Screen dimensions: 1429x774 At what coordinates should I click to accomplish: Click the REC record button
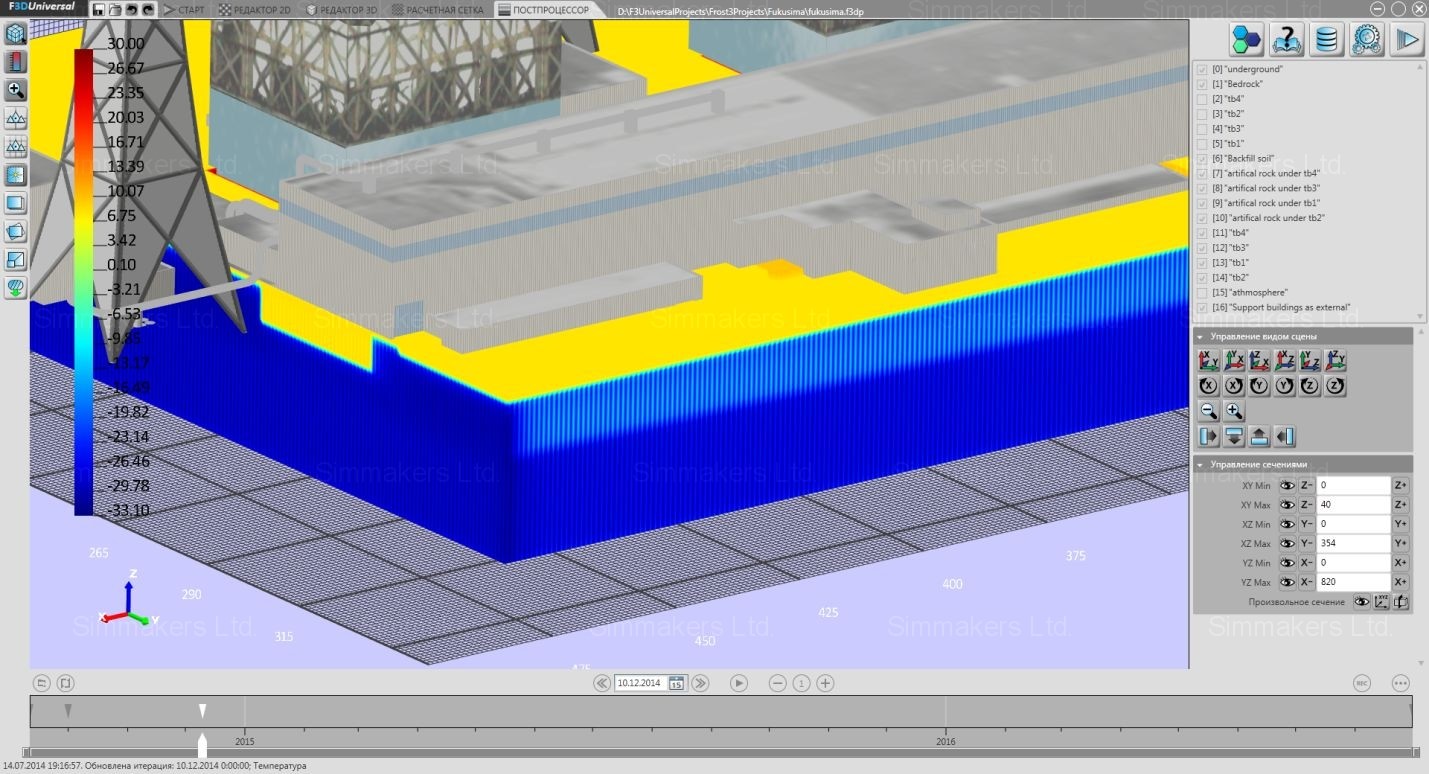coord(1361,683)
